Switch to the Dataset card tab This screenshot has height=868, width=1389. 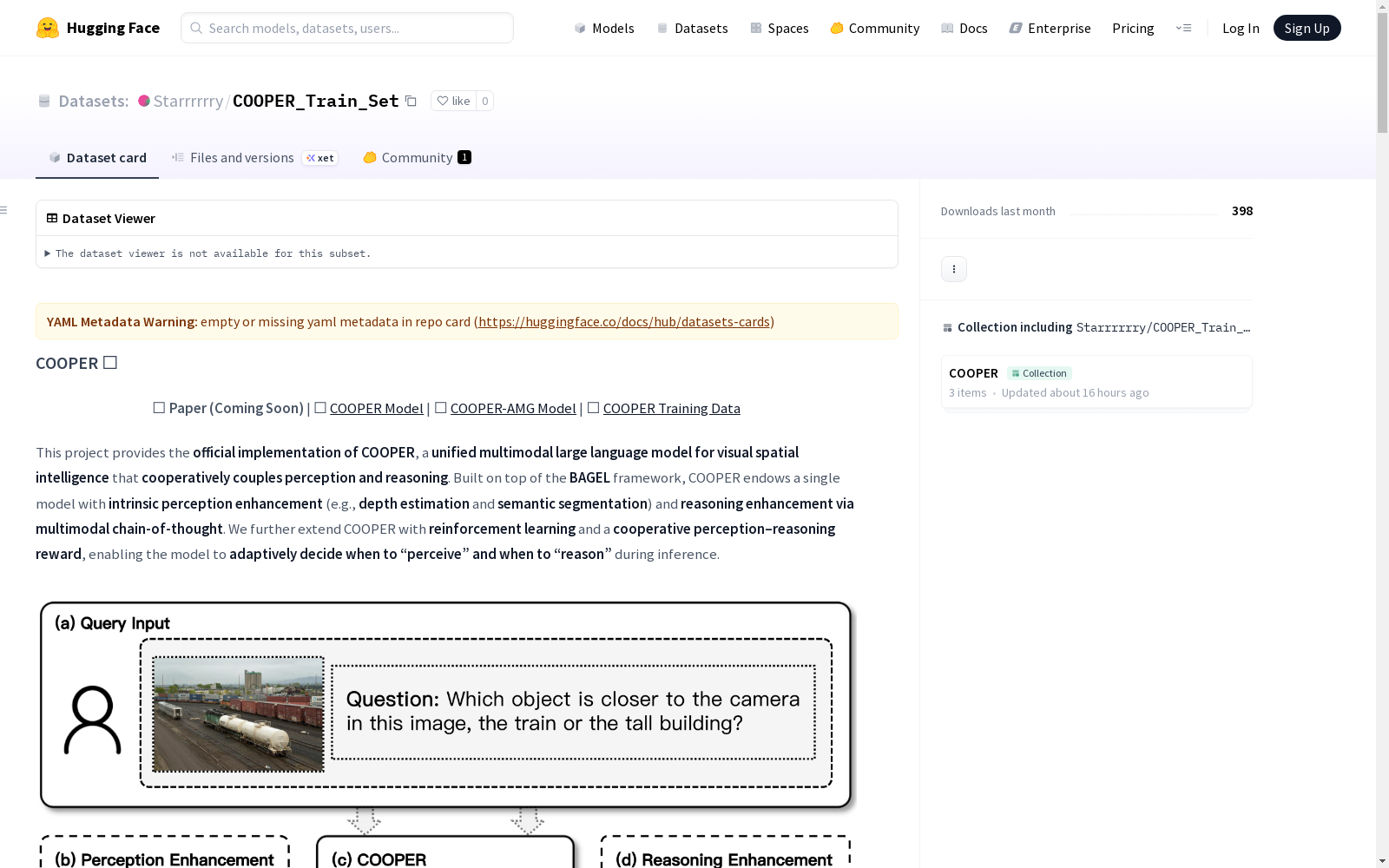point(97,157)
